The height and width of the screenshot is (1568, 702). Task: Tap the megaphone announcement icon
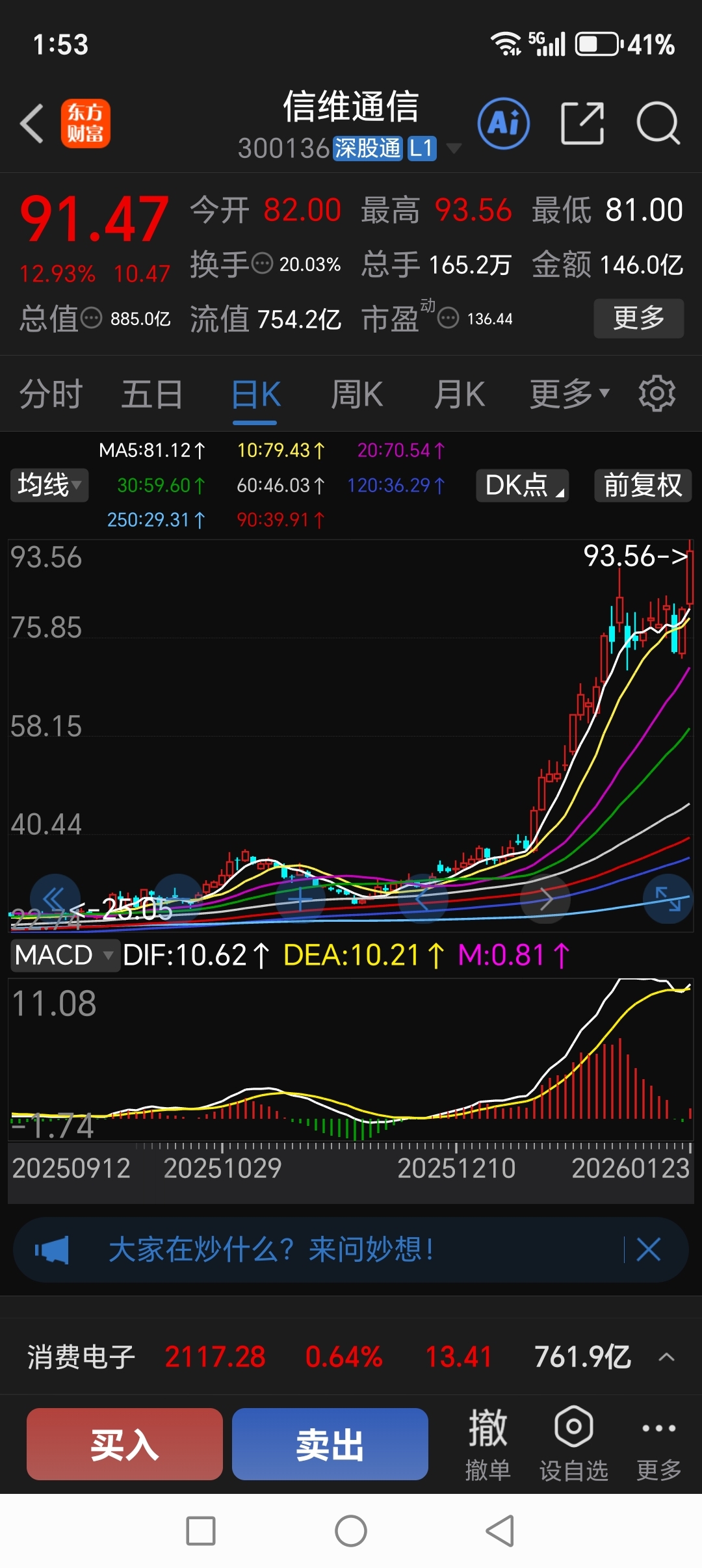52,1249
